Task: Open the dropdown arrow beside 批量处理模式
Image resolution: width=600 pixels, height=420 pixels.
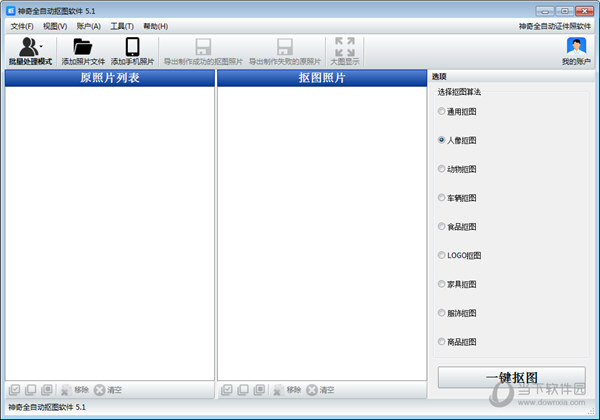Action: [41, 47]
